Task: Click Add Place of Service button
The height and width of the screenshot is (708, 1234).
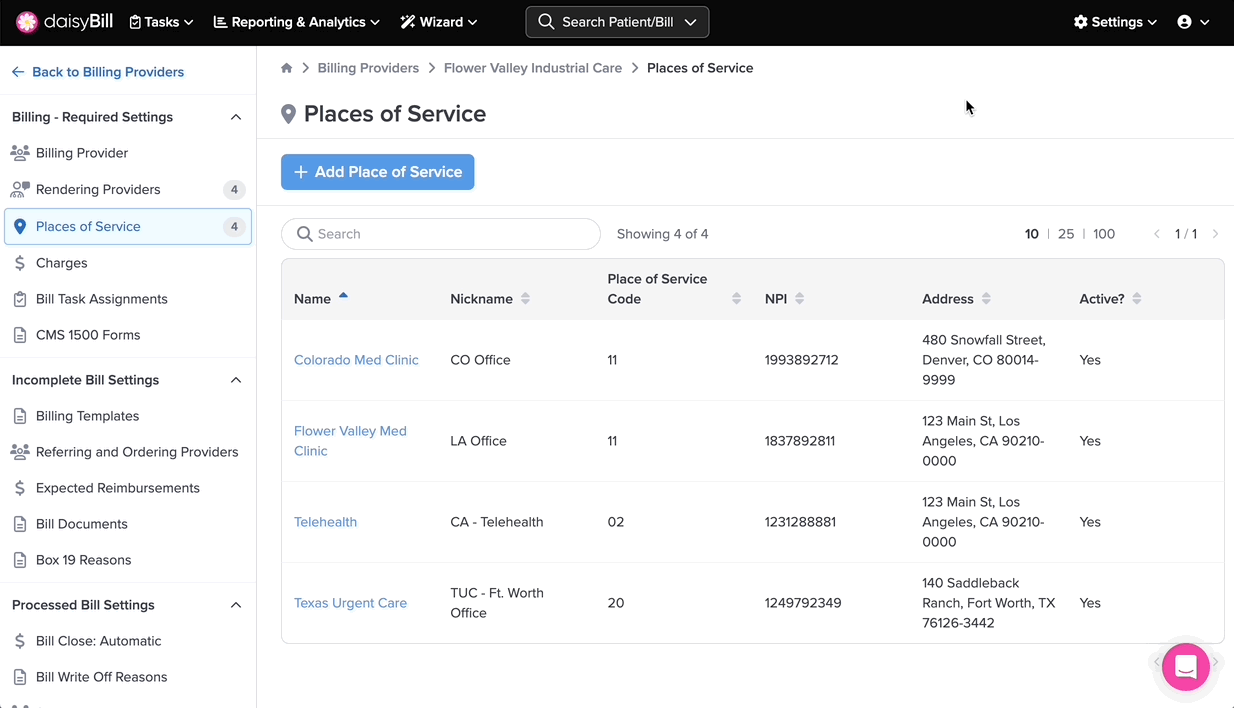Action: [378, 172]
